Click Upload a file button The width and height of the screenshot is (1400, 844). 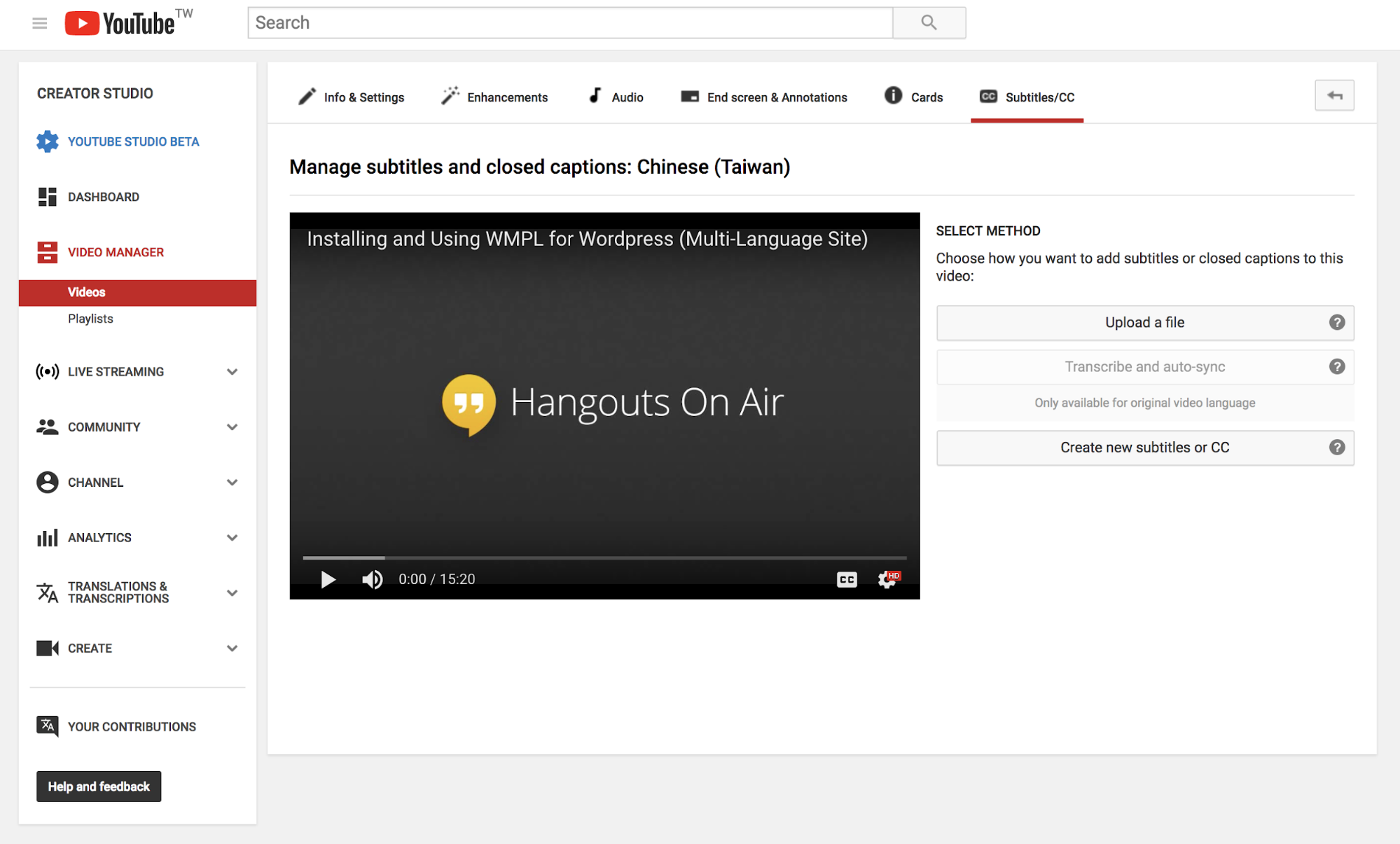pyautogui.click(x=1145, y=322)
